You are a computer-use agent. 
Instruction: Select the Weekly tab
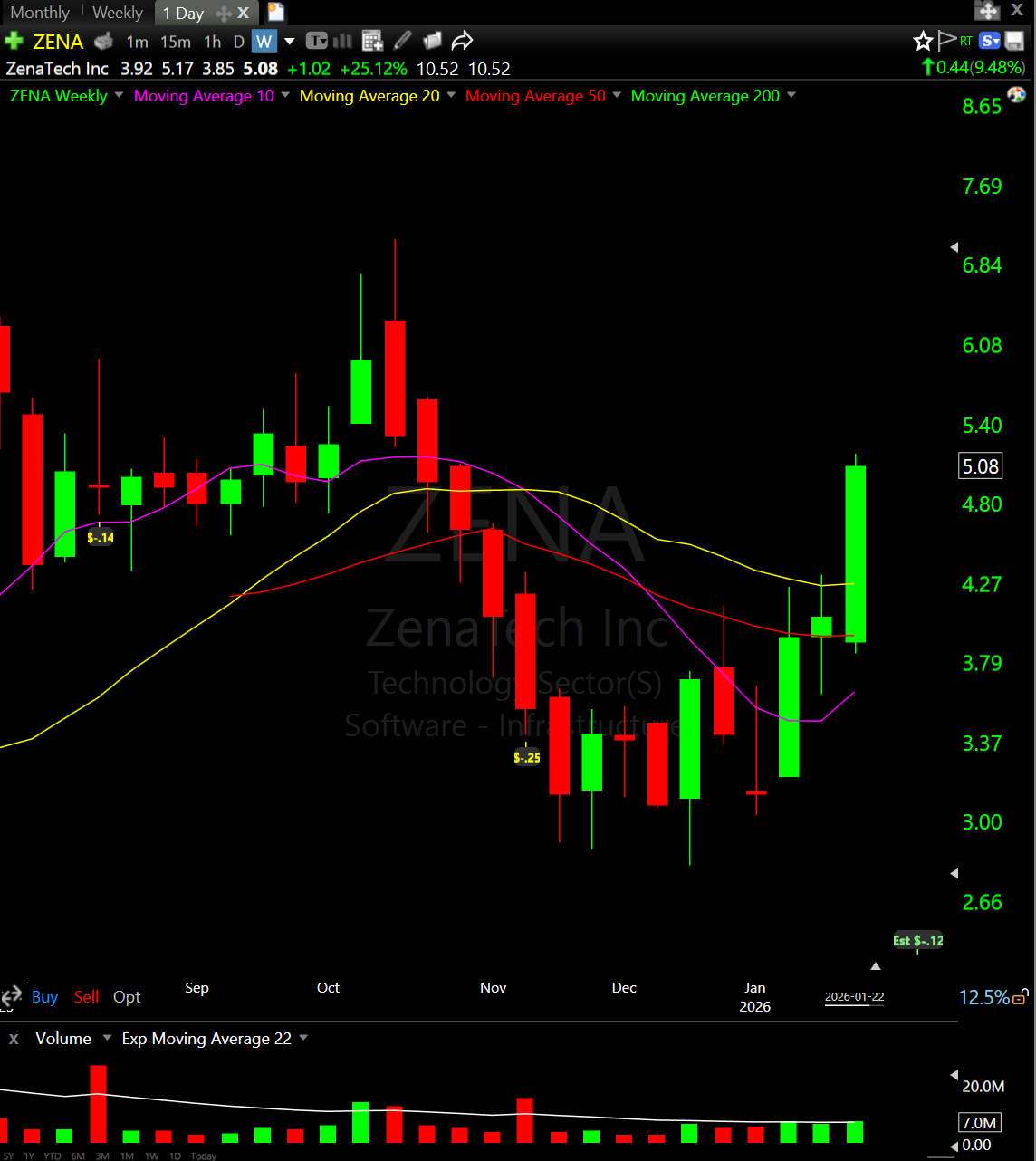tap(118, 13)
